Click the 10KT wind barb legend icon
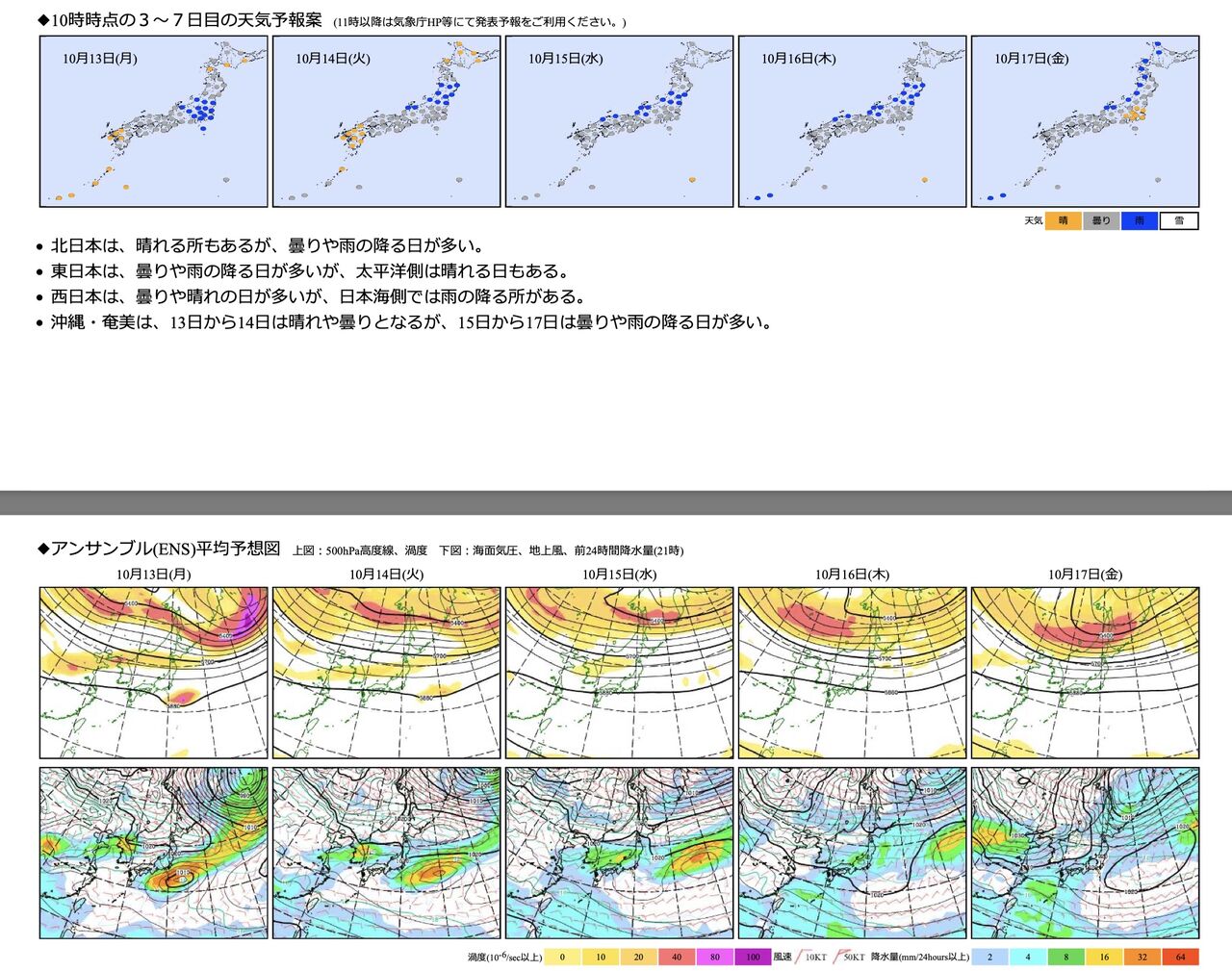1232x971 pixels. coord(811,957)
